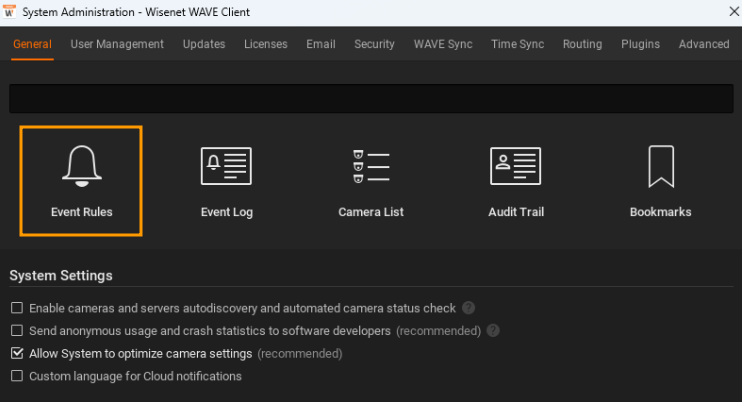
Task: Open the Security tab
Action: tap(375, 44)
